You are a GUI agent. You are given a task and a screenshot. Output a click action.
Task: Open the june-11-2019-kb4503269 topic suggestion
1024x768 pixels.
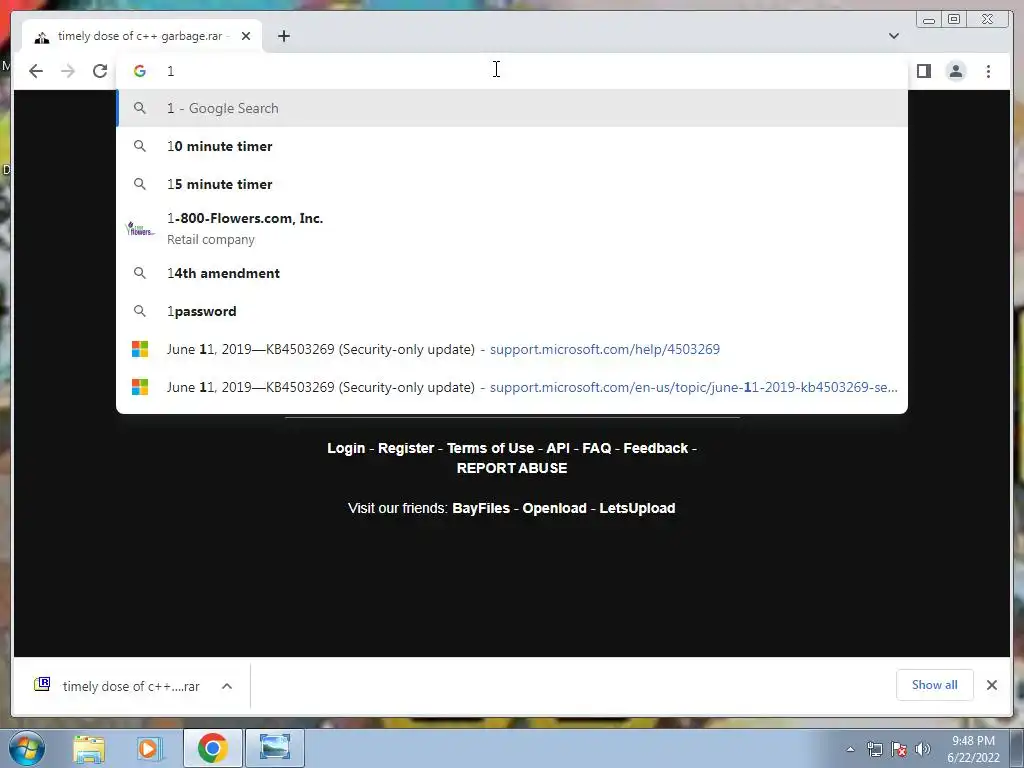click(x=511, y=387)
